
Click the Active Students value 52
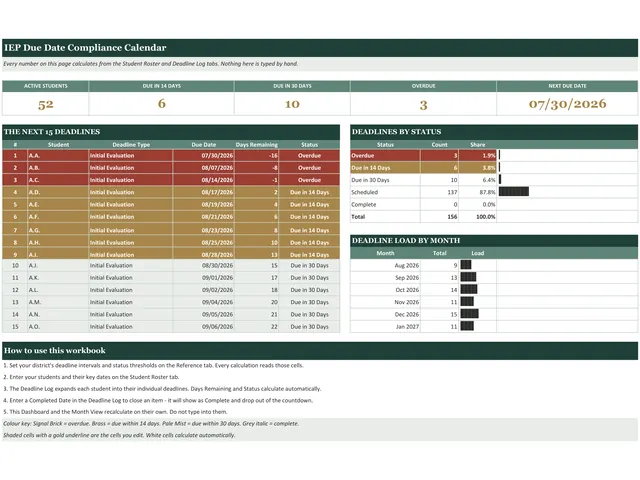(x=46, y=104)
